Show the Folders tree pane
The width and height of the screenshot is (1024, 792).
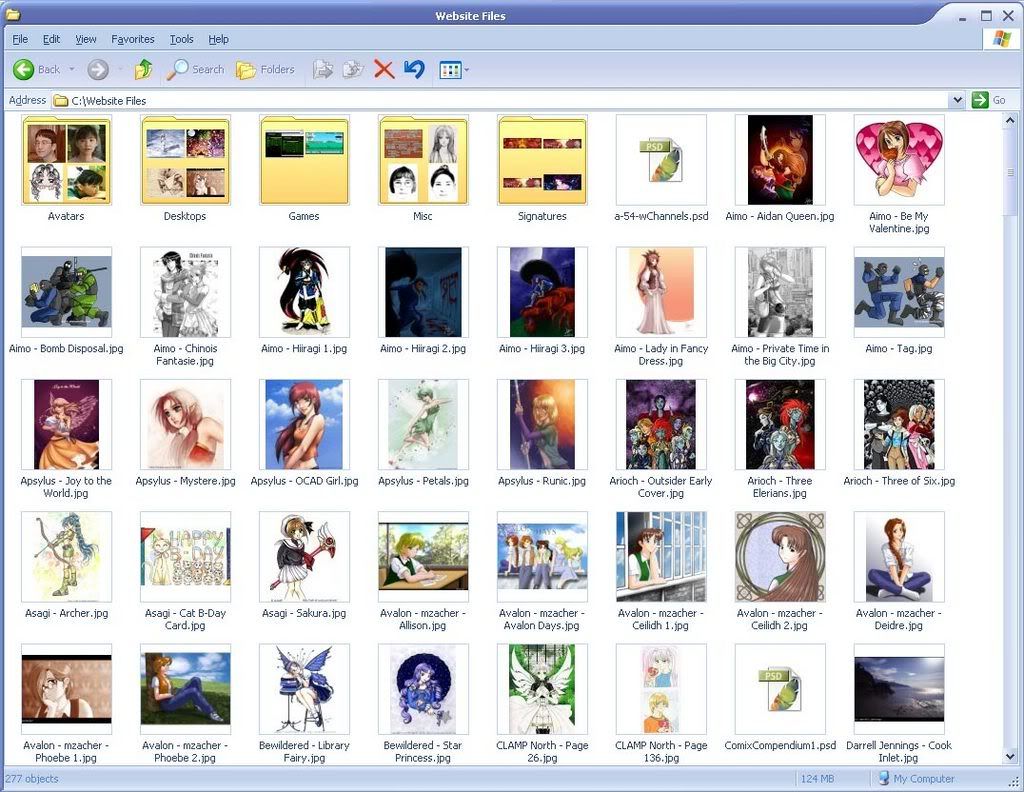(x=264, y=69)
